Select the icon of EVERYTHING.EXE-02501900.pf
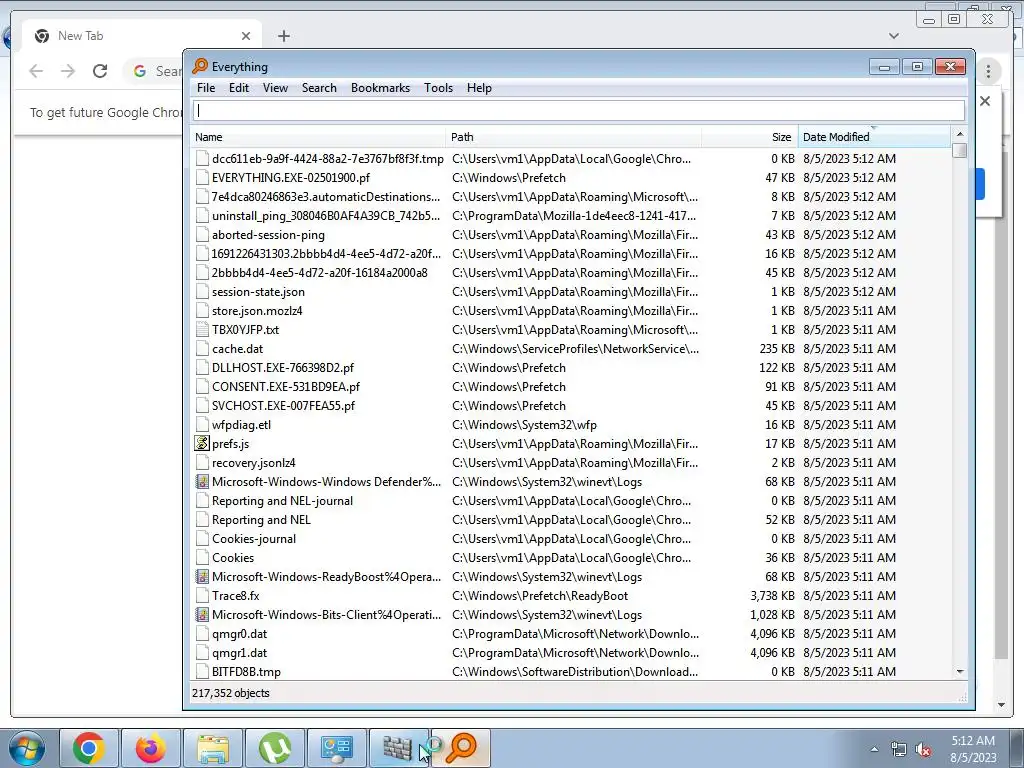Image resolution: width=1024 pixels, height=768 pixels. pos(202,178)
